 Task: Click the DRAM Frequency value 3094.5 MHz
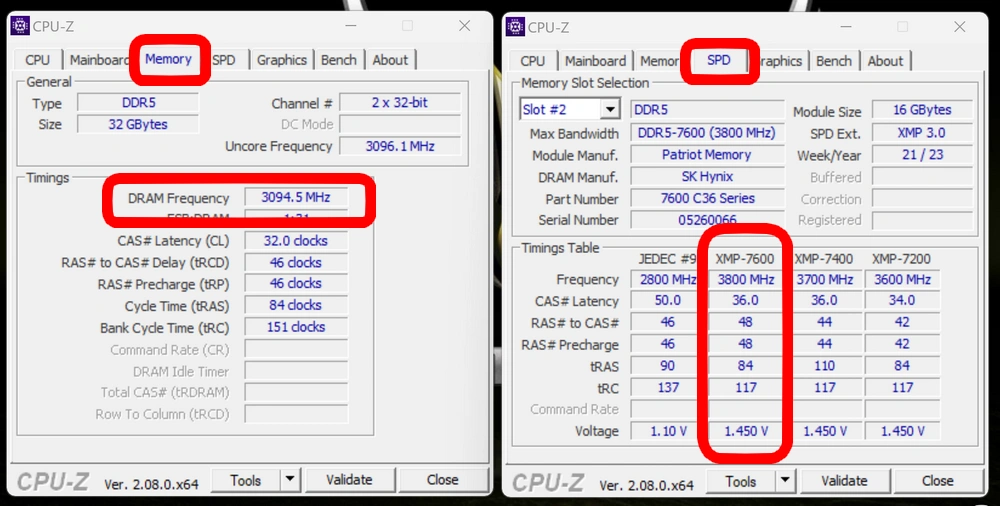(296, 198)
